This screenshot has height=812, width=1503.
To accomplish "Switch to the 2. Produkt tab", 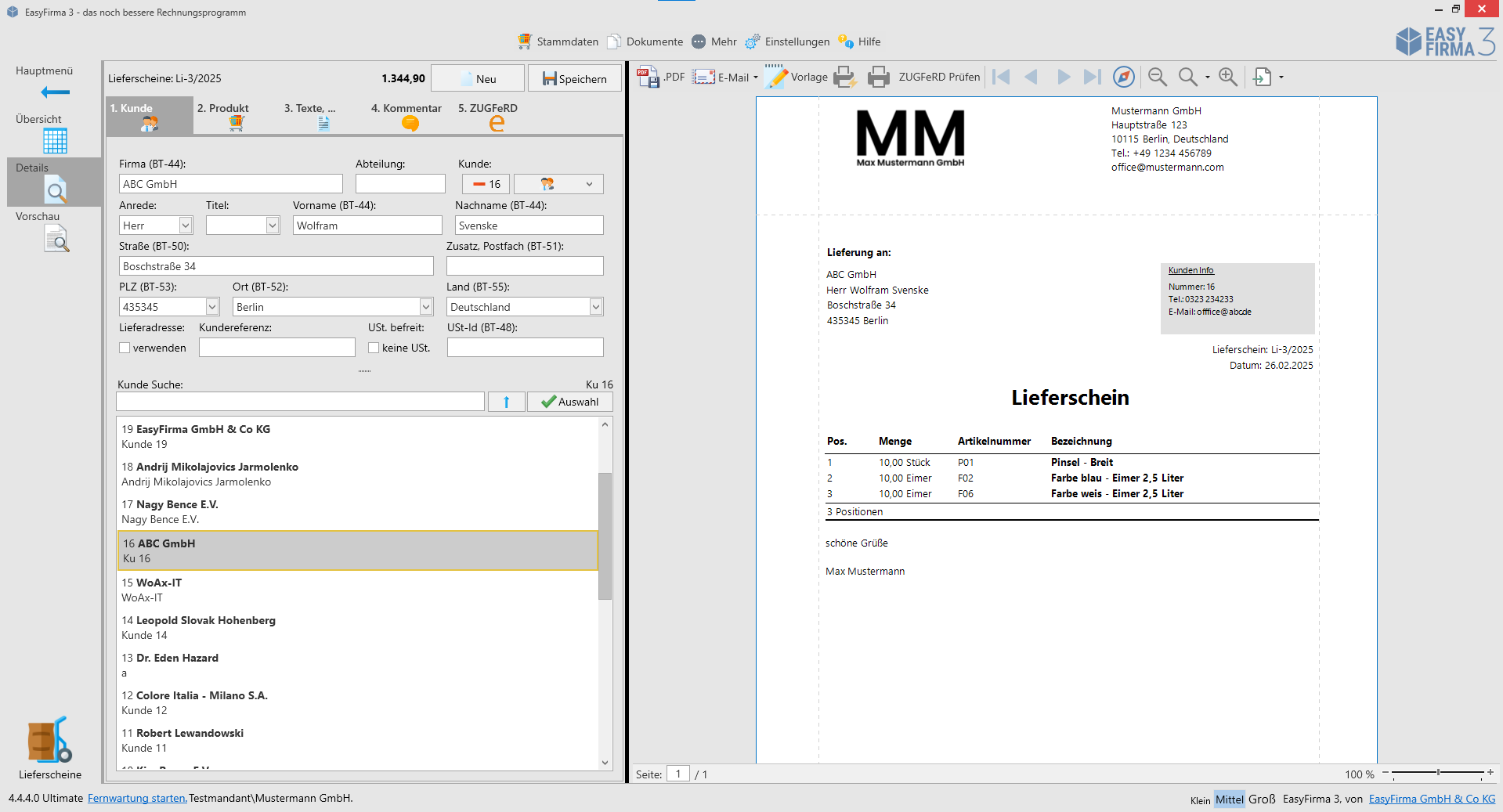I will [237, 116].
